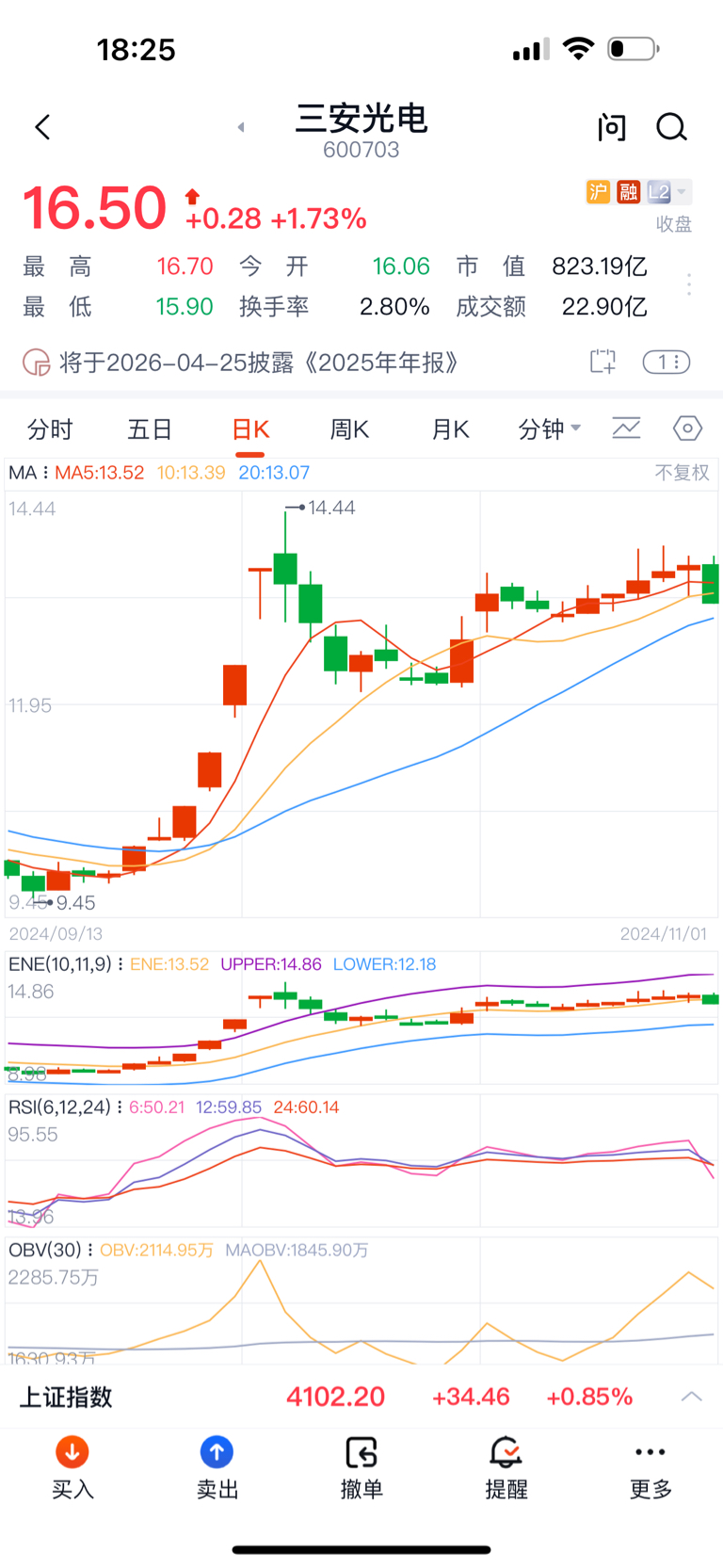This screenshot has height=1568, width=723.
Task: Open the 问 ask assistant icon
Action: click(612, 127)
